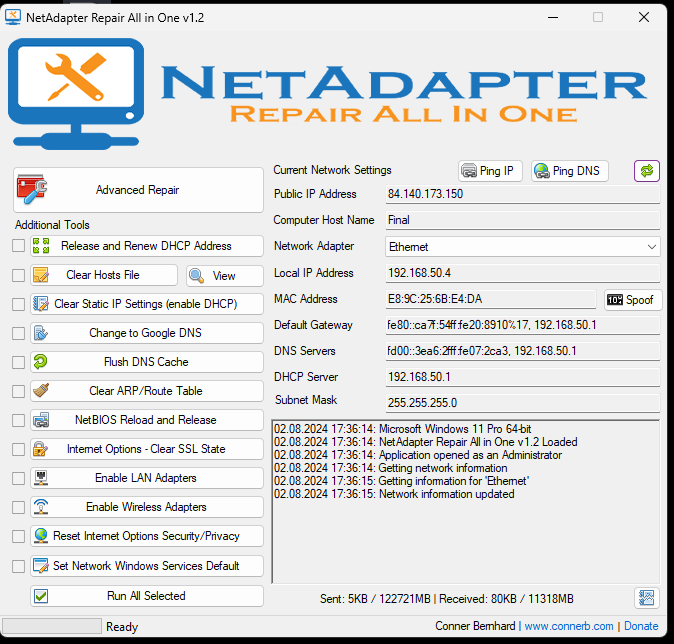Check the NetBIOS Reload and Release box
Image resolution: width=674 pixels, height=644 pixels.
[18, 420]
